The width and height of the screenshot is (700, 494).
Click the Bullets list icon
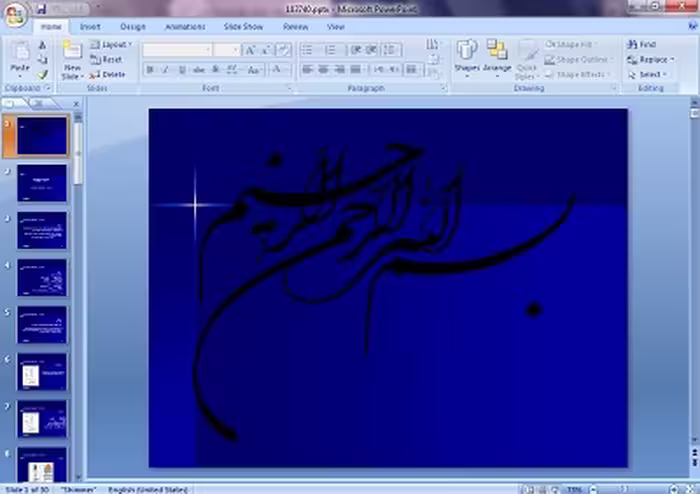click(308, 50)
